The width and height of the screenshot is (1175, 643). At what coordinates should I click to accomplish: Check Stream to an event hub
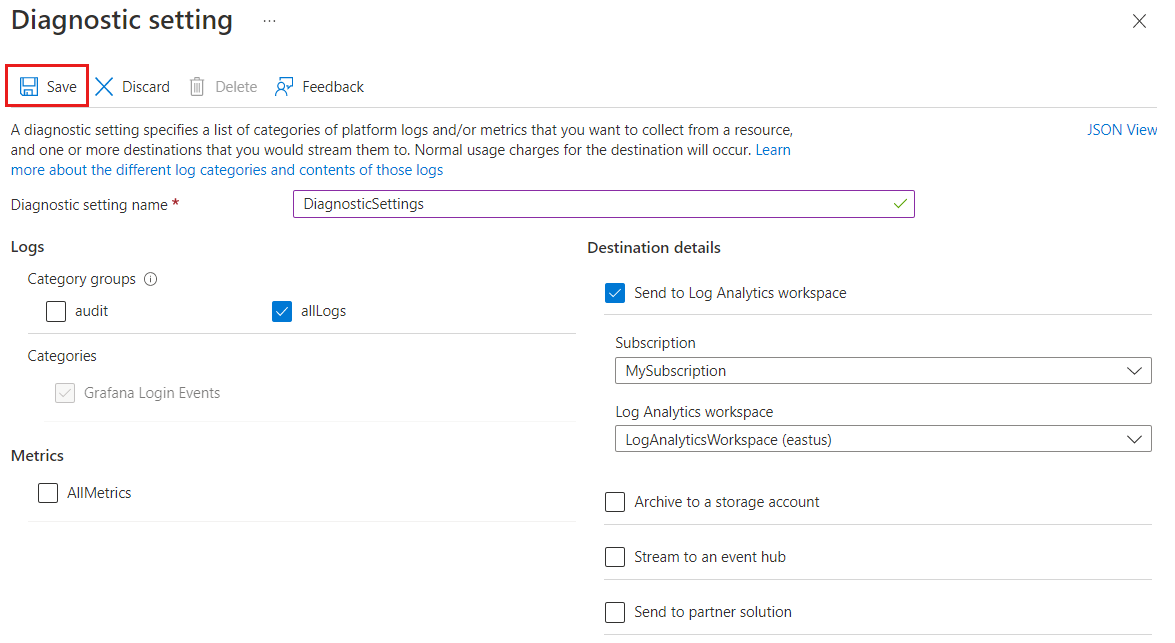tap(615, 556)
